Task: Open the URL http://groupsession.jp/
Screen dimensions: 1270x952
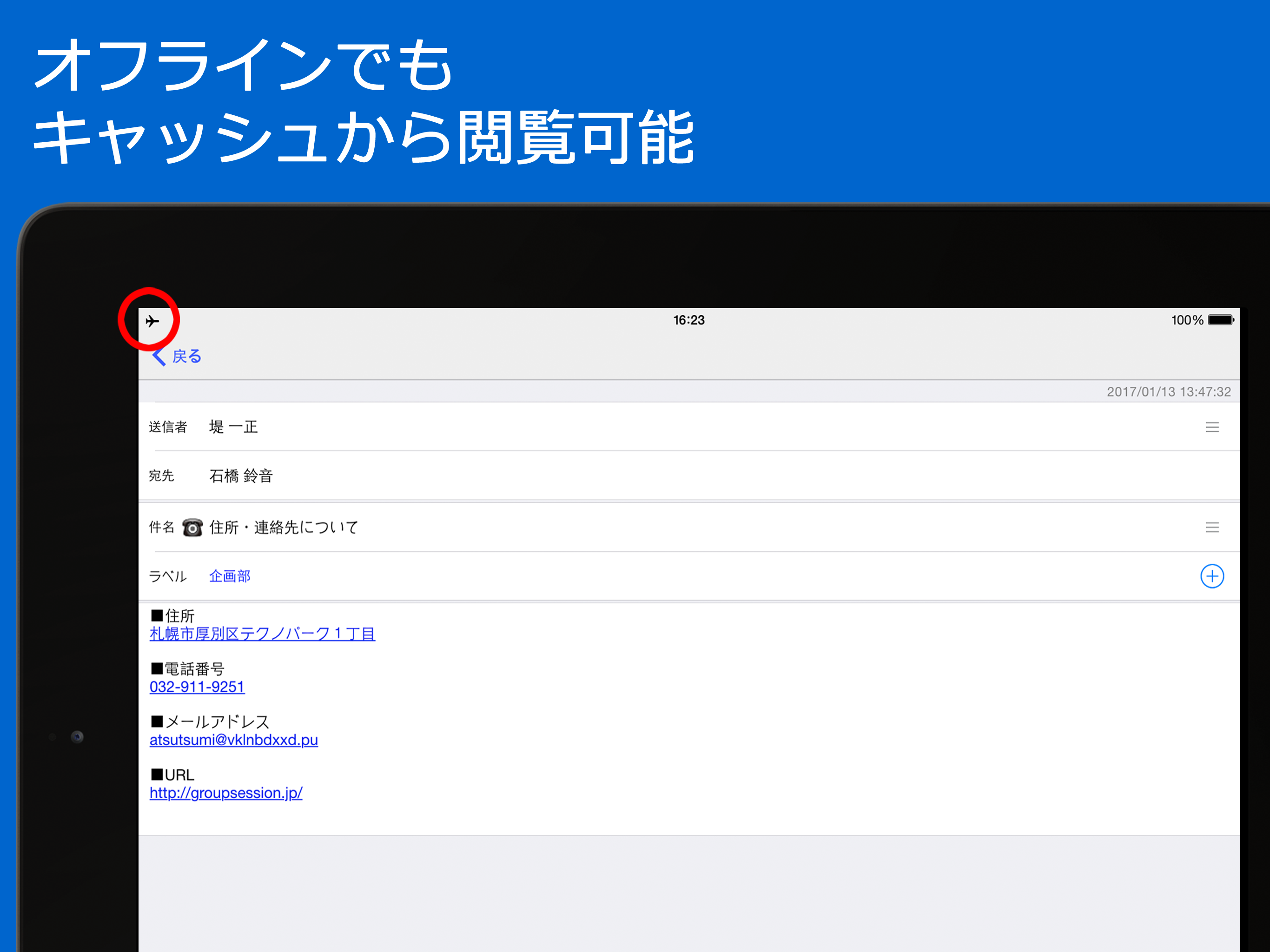Action: [x=225, y=793]
